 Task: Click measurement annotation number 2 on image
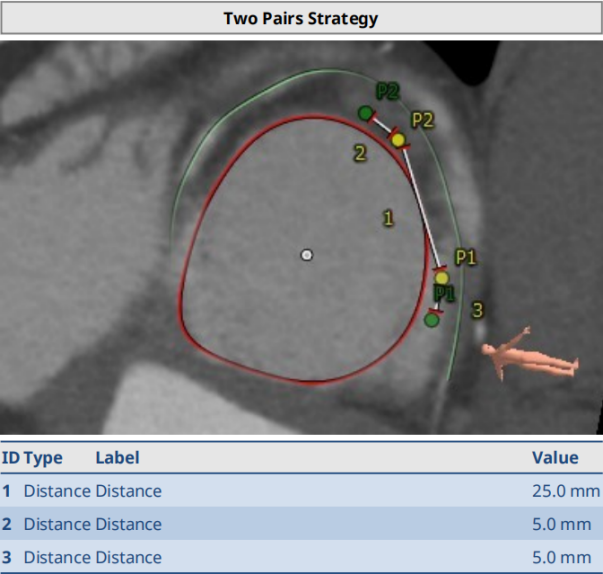[359, 153]
